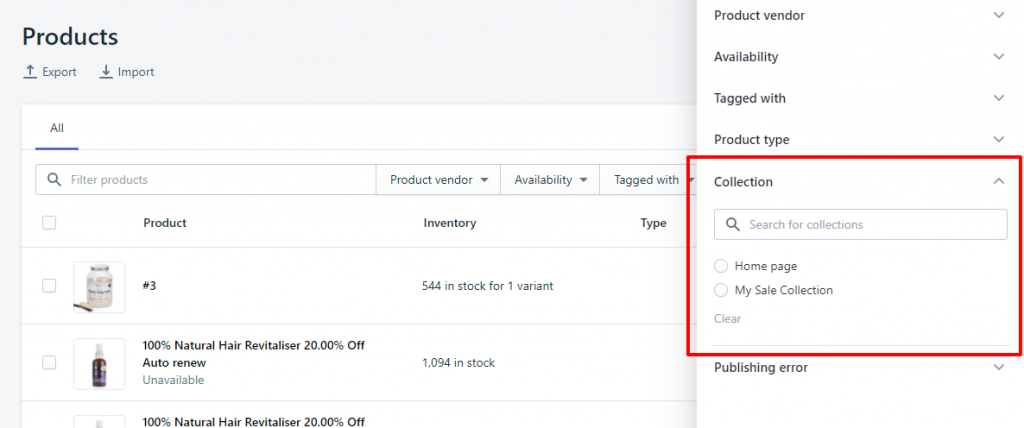Click the Unavailable status text
Screen dimensions: 1024x428
point(173,380)
